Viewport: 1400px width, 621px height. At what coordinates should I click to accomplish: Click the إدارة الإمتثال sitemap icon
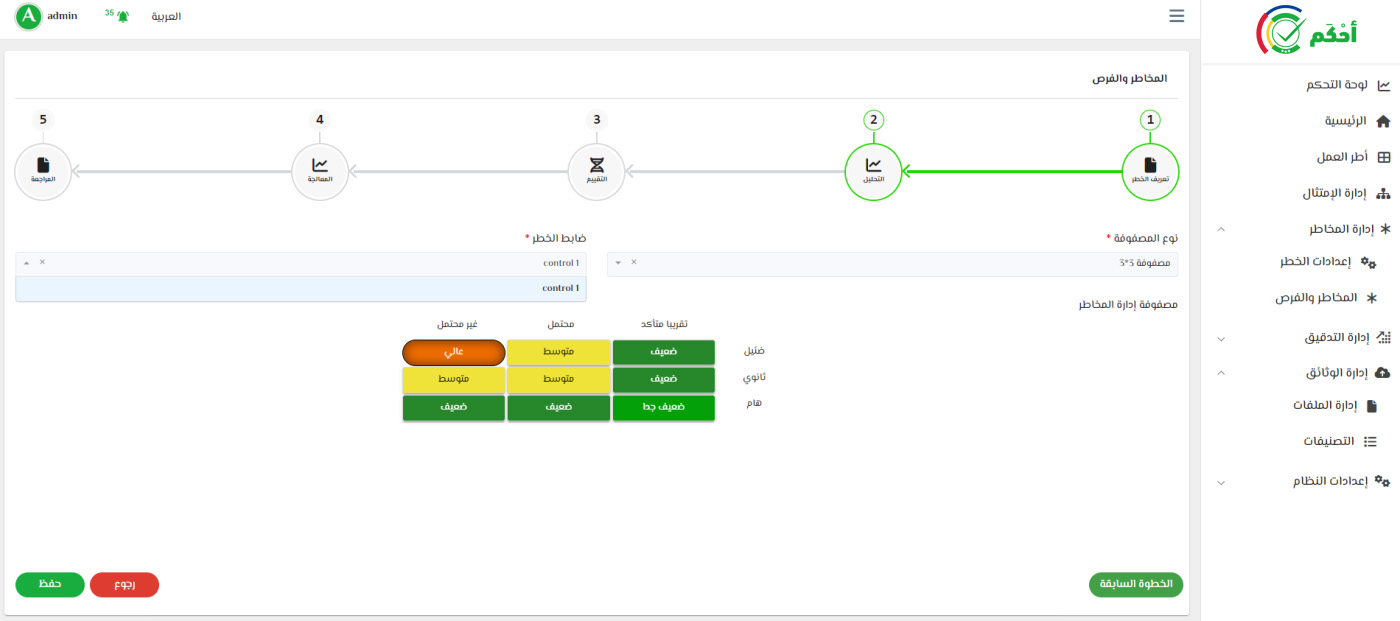point(1384,194)
